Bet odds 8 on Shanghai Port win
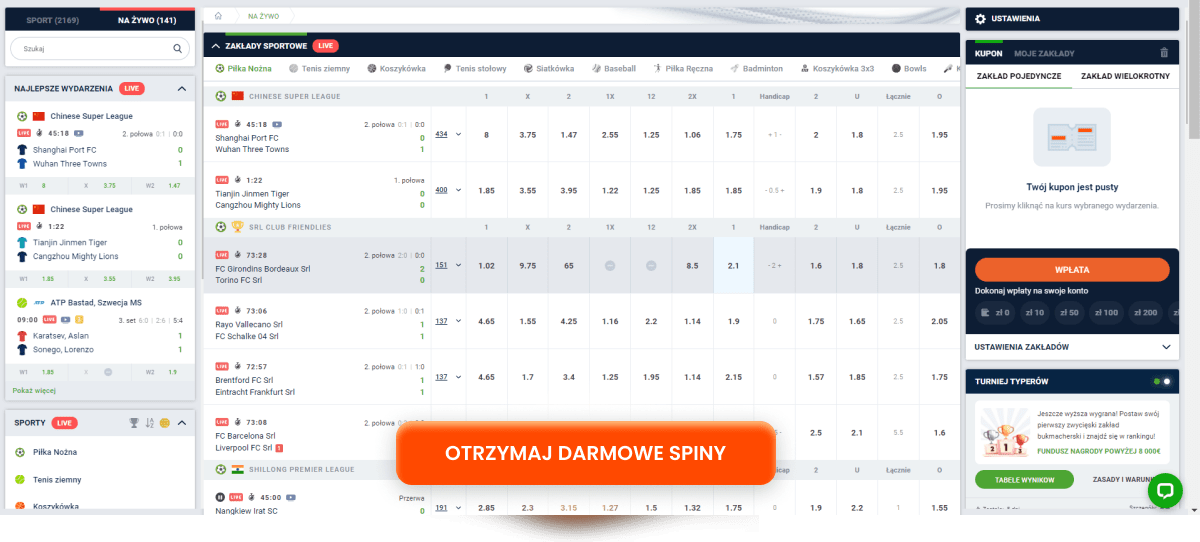This screenshot has height=542, width=1200. [486, 134]
